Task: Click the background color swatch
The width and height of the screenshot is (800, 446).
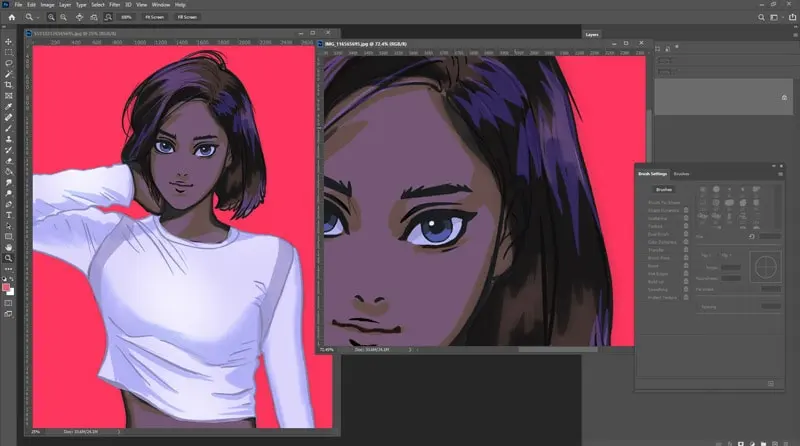Action: click(x=11, y=292)
